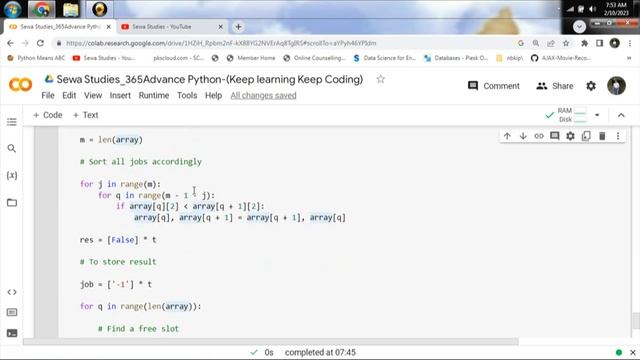Open the terminal icon in sidebar
Viewport: 640px width, 360px height.
coord(12,333)
